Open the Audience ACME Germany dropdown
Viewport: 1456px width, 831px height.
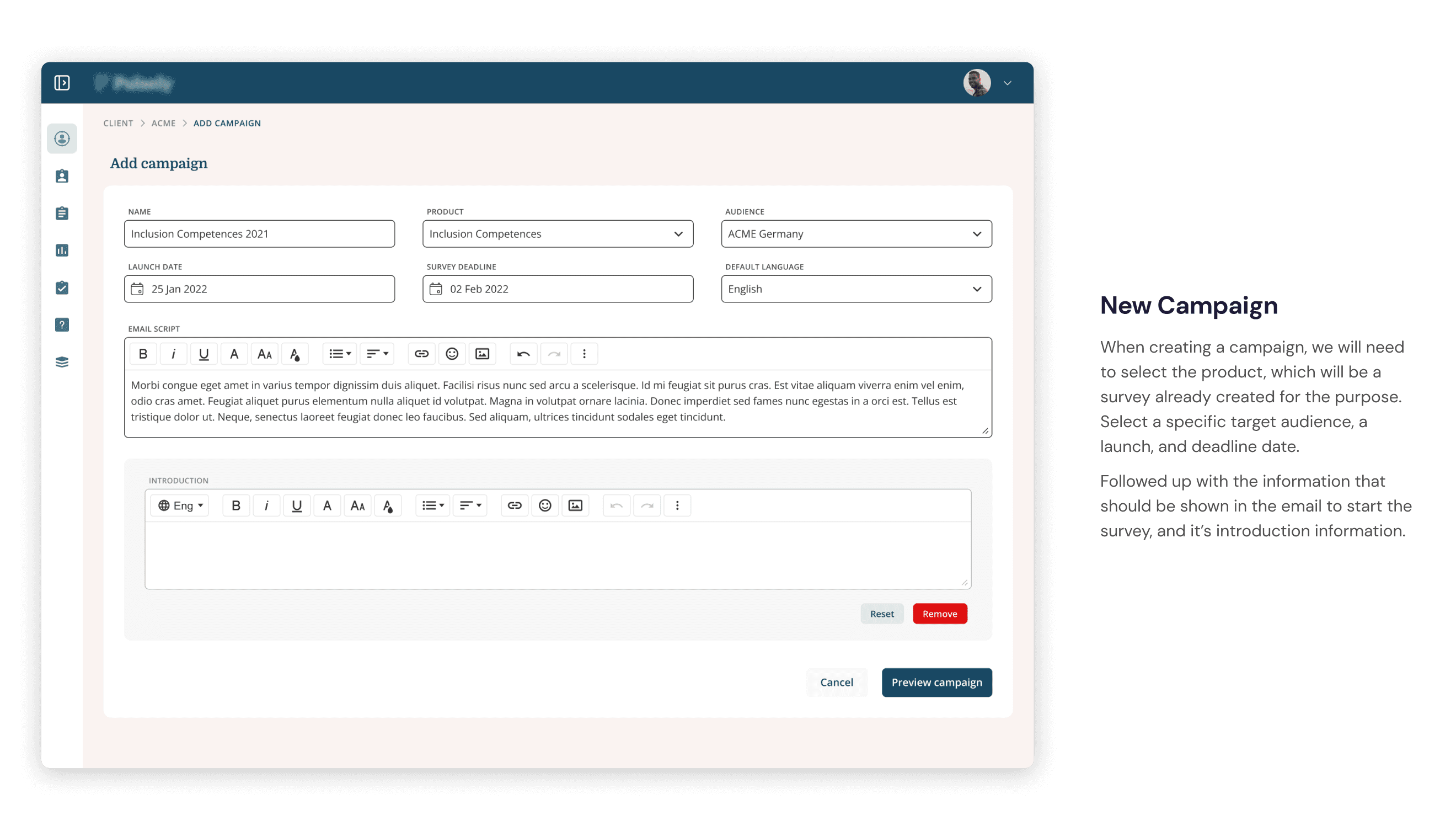coord(855,234)
